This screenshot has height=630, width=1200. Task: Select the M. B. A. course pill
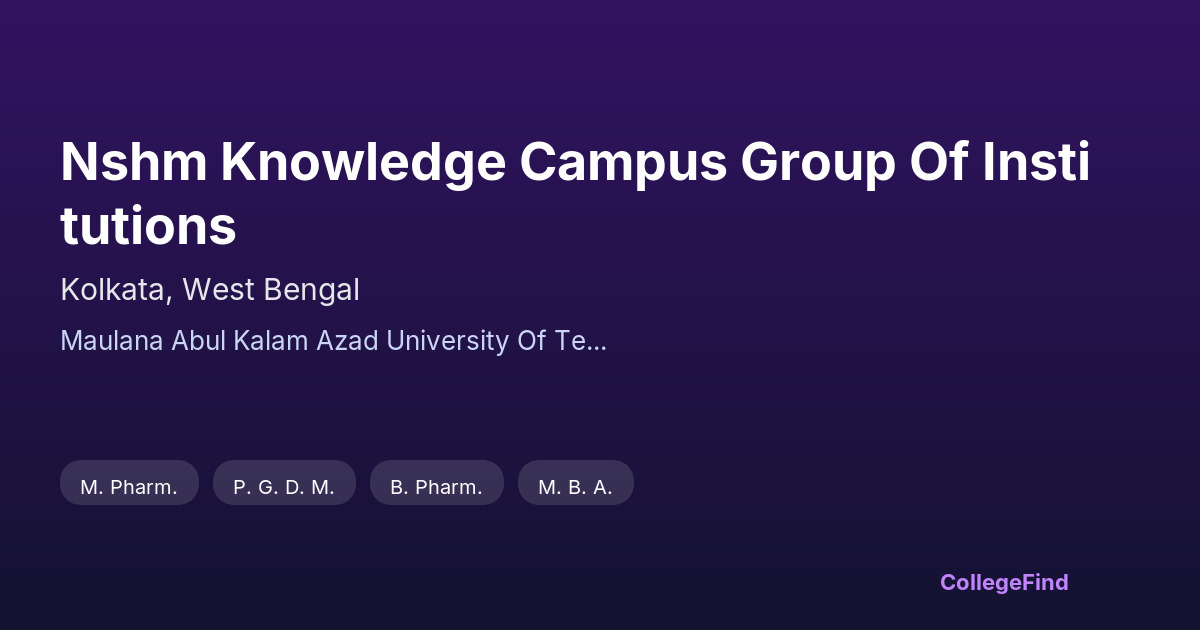click(x=575, y=487)
